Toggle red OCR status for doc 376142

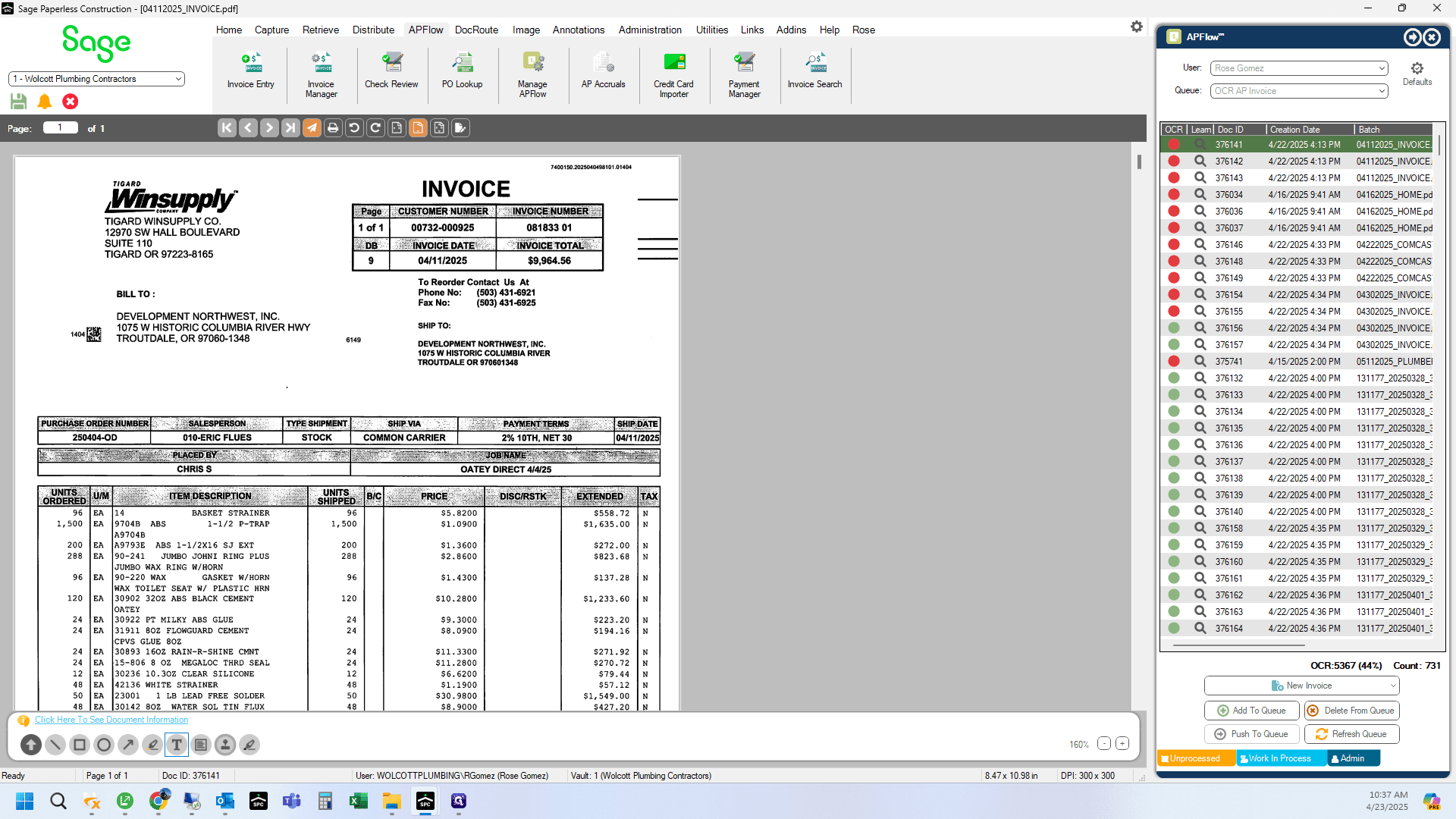click(x=1174, y=162)
